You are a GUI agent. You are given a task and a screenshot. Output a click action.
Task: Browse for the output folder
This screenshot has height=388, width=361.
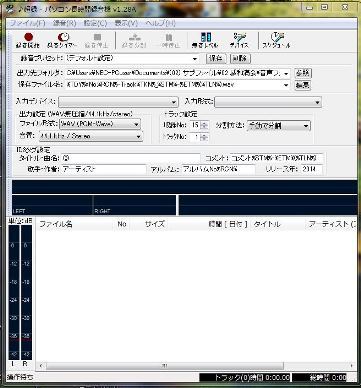pos(302,73)
